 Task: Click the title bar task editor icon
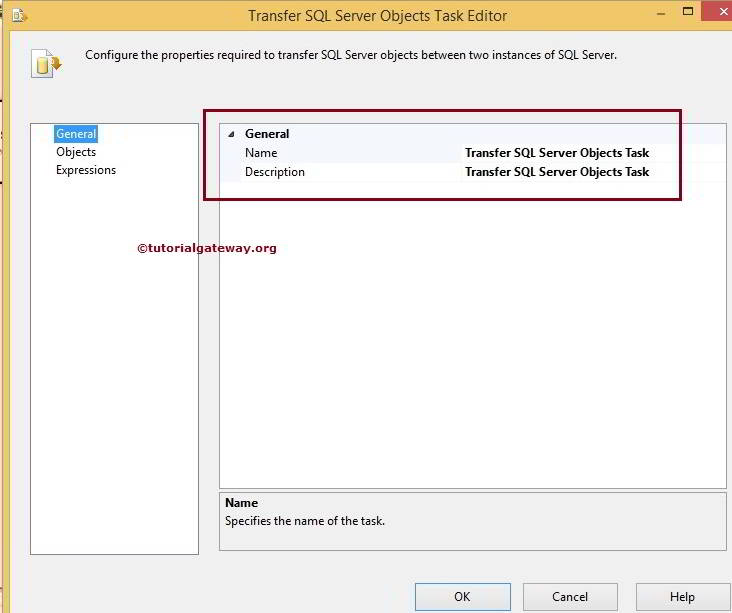click(20, 15)
